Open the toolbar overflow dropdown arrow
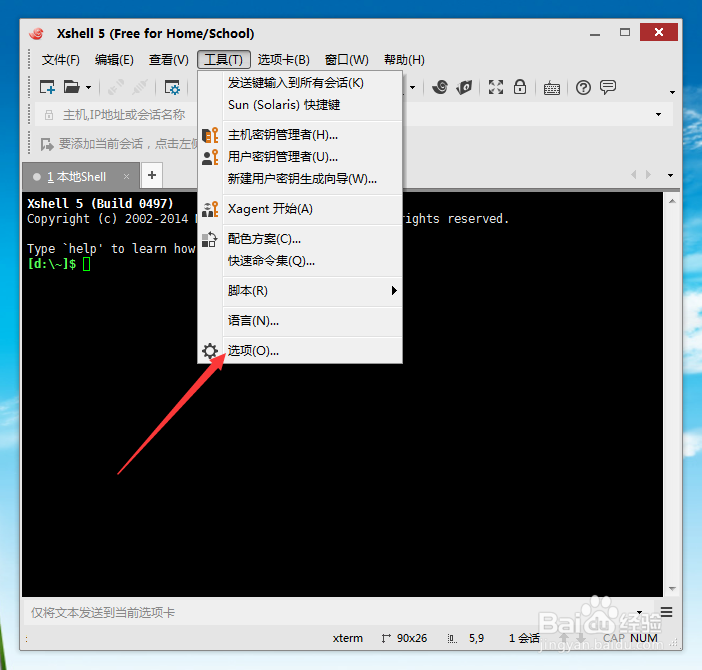The height and width of the screenshot is (670, 702). click(672, 92)
